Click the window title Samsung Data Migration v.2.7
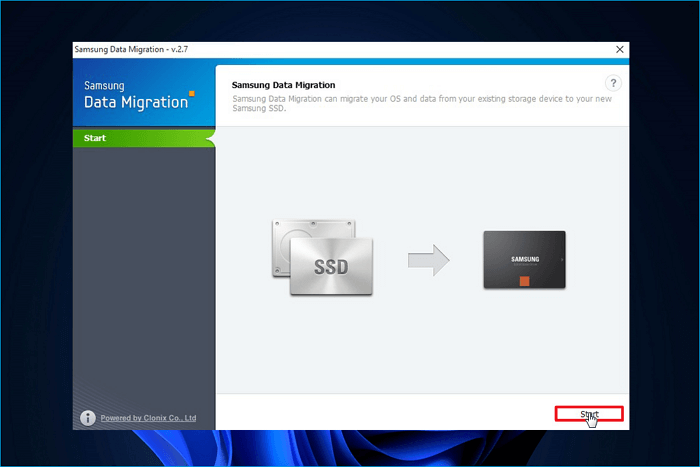Image resolution: width=700 pixels, height=467 pixels. 131,50
